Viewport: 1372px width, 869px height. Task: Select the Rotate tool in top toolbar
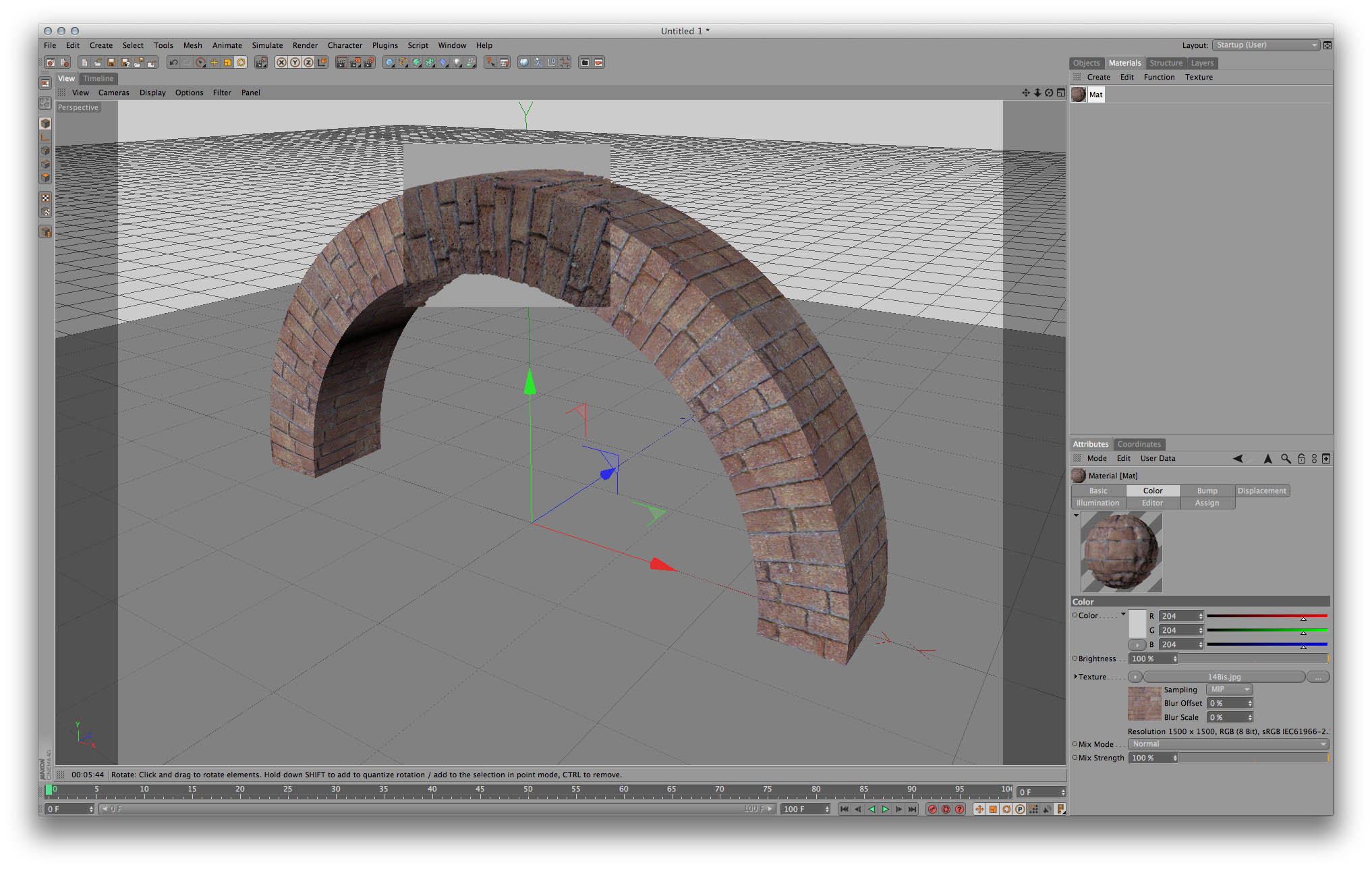[x=241, y=63]
